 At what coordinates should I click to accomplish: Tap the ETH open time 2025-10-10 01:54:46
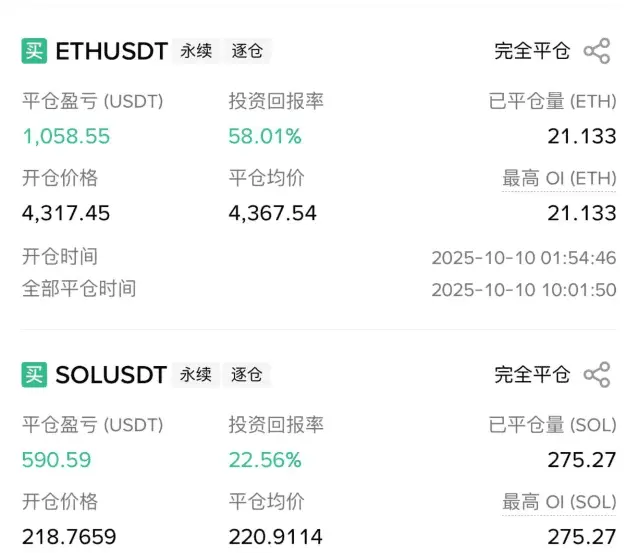(524, 258)
